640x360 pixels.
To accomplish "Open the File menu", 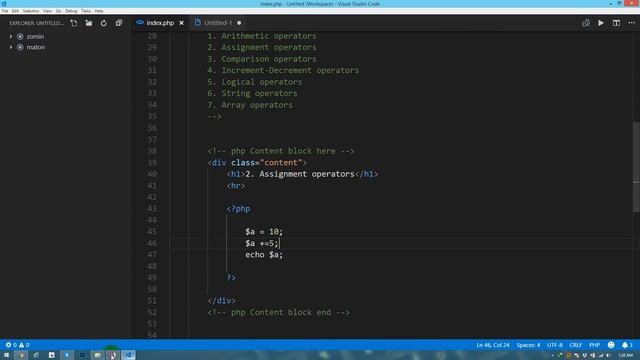I will point(5,11).
